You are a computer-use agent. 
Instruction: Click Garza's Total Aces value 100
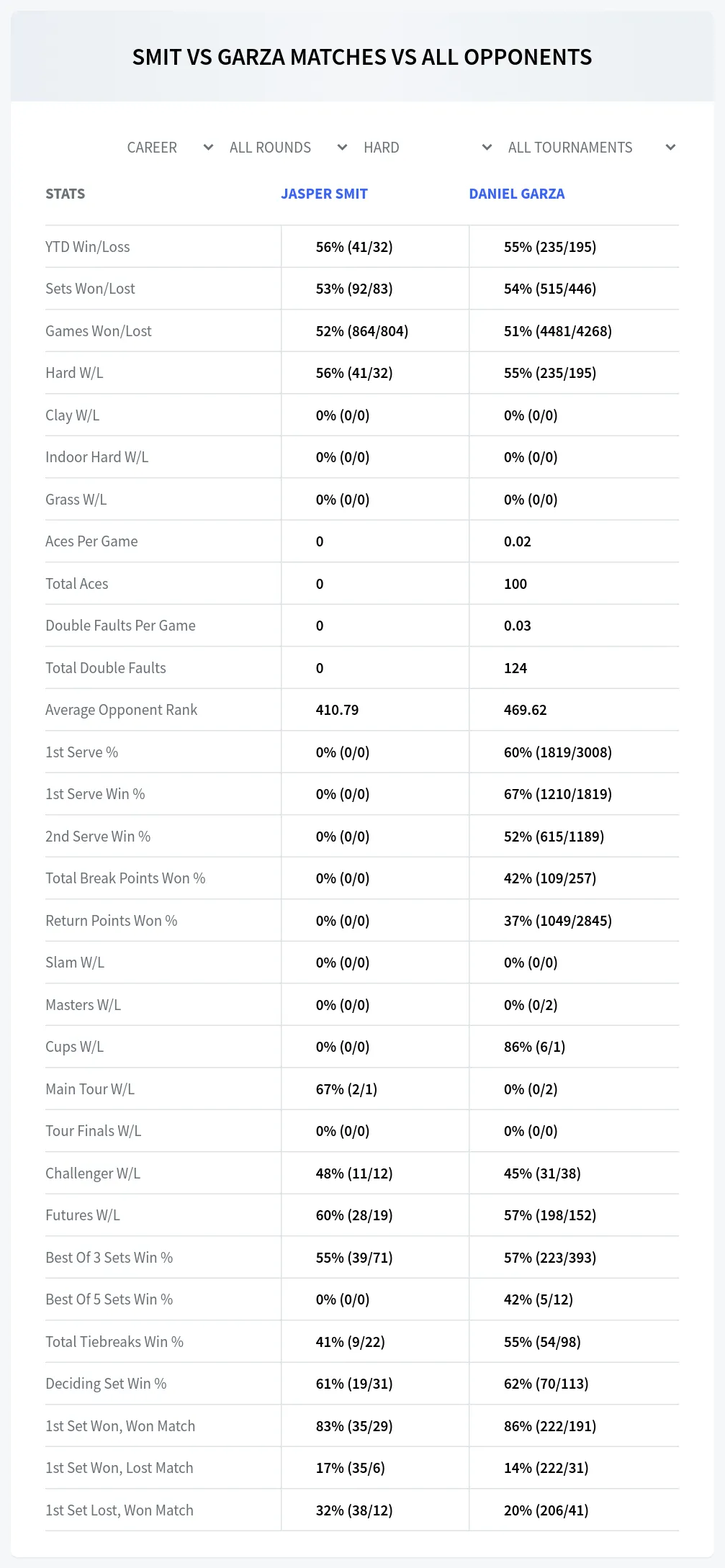click(x=515, y=584)
